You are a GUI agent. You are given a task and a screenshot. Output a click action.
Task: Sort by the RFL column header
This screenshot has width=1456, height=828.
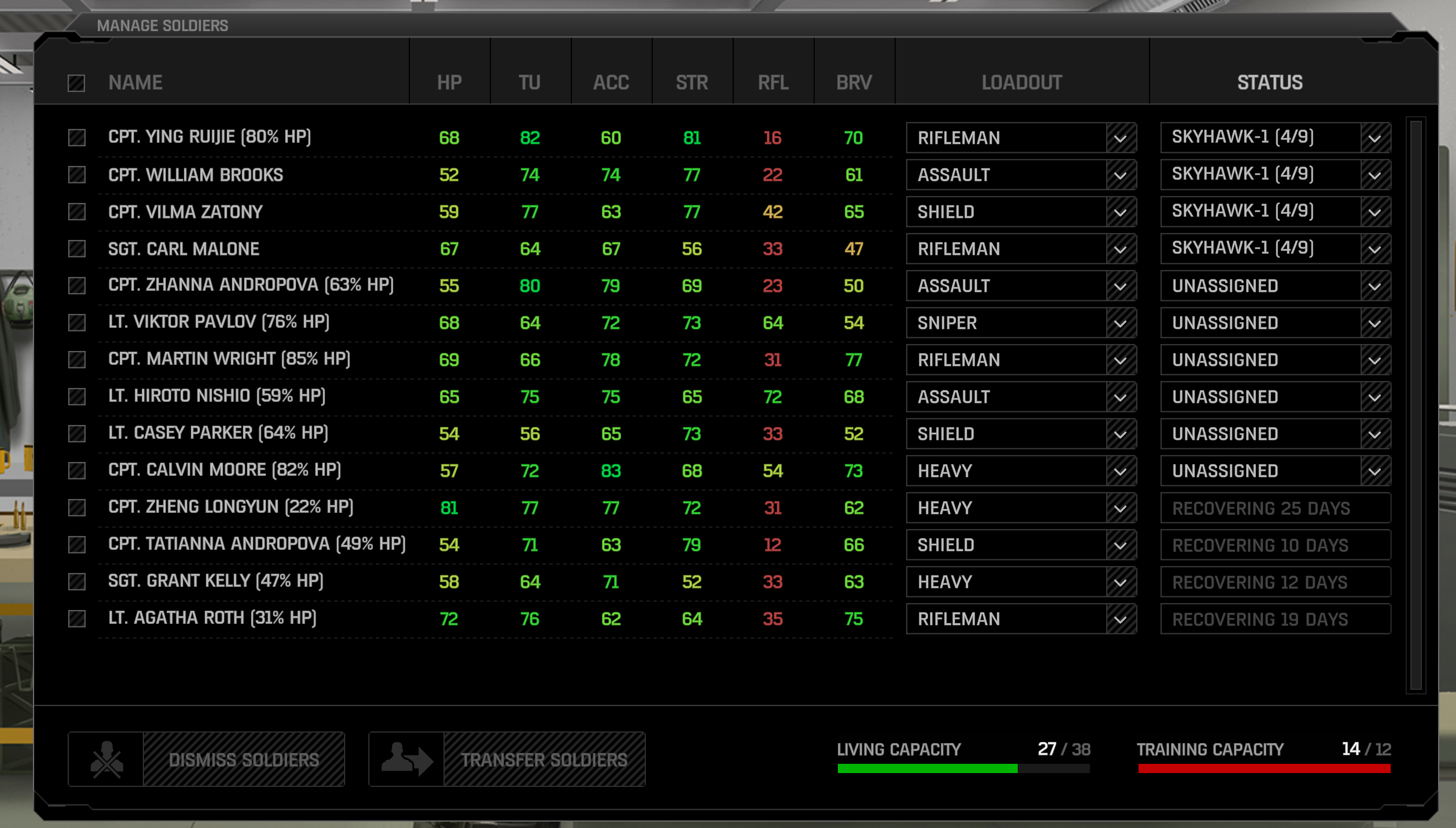pyautogui.click(x=773, y=83)
